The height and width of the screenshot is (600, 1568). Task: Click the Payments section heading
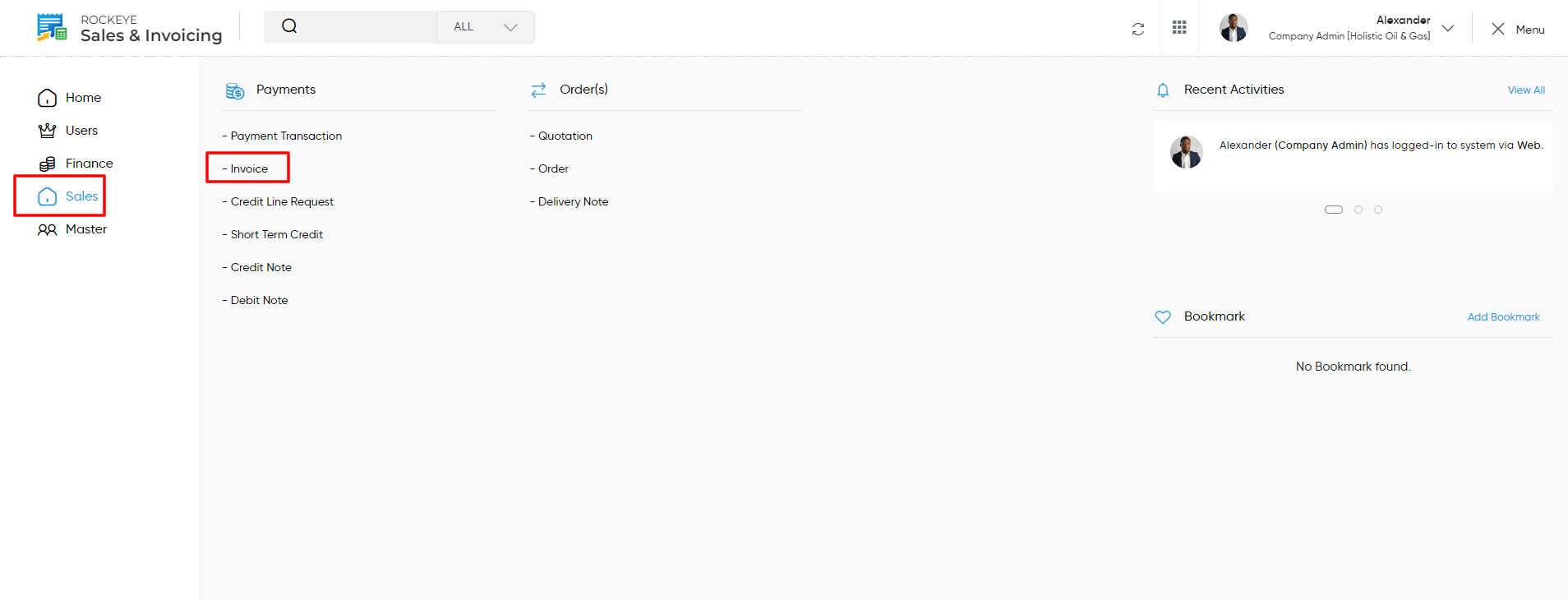286,90
